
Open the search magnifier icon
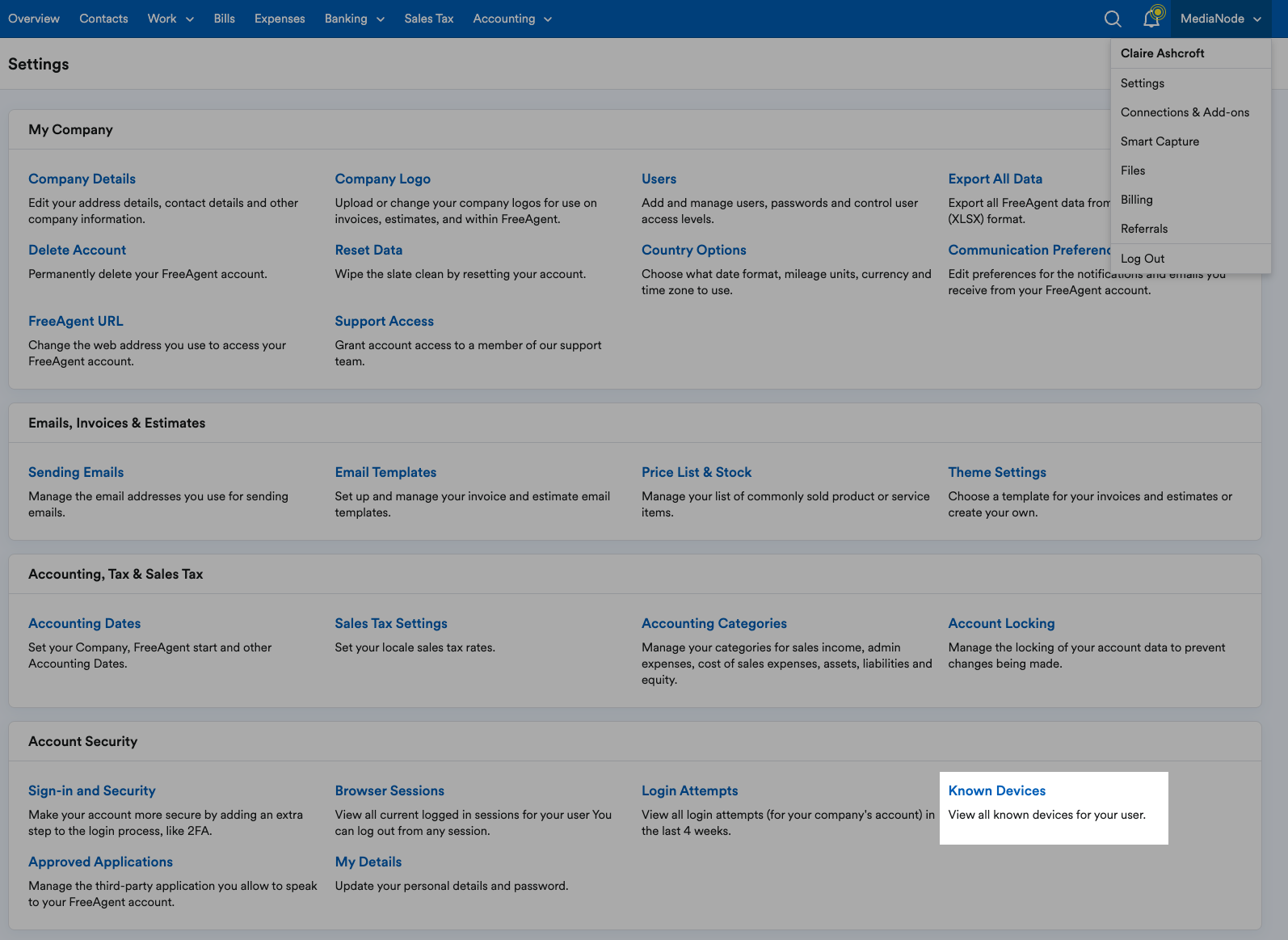(x=1113, y=19)
